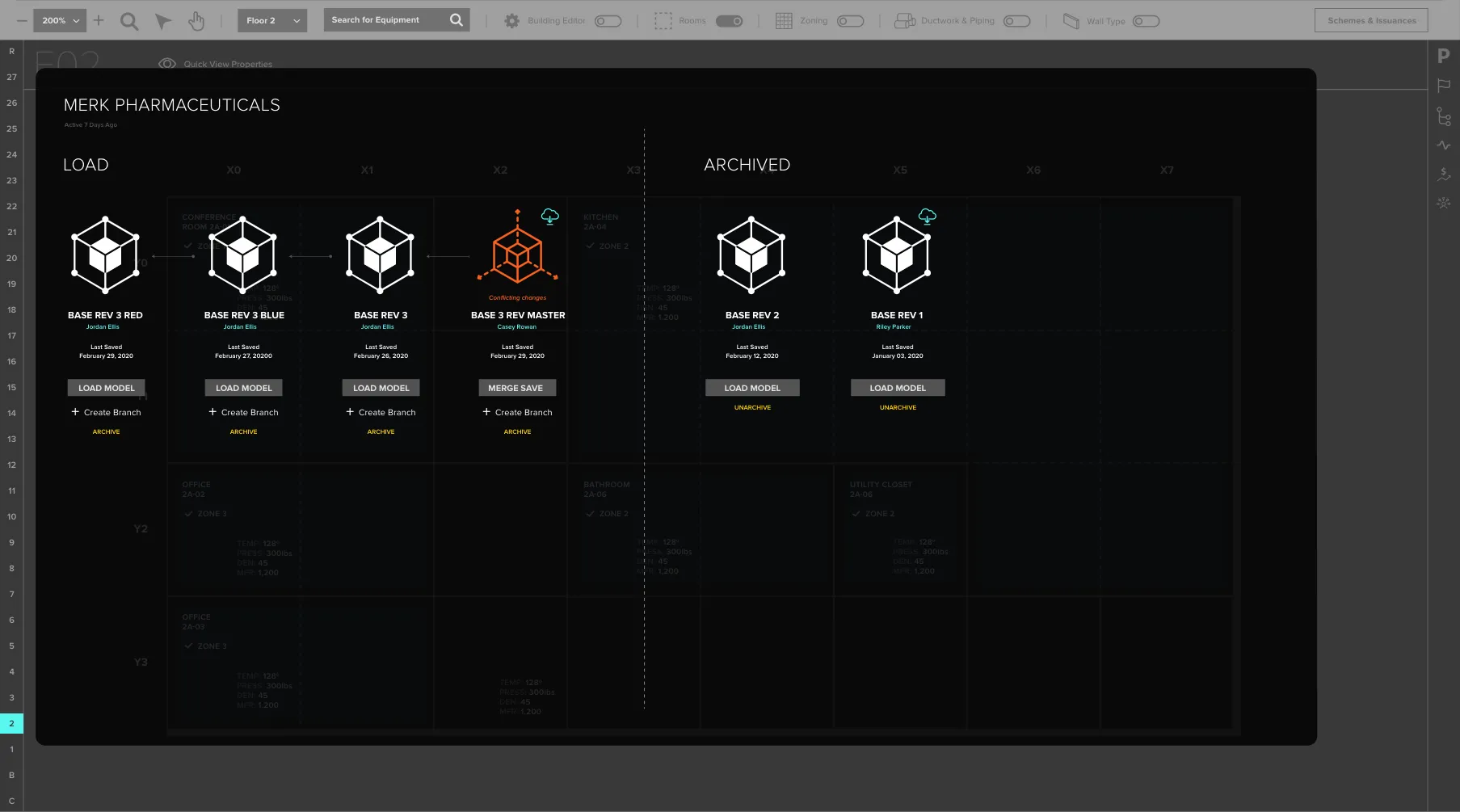Image resolution: width=1460 pixels, height=812 pixels.
Task: Toggle Quick View Properties eye icon
Action: 167,64
